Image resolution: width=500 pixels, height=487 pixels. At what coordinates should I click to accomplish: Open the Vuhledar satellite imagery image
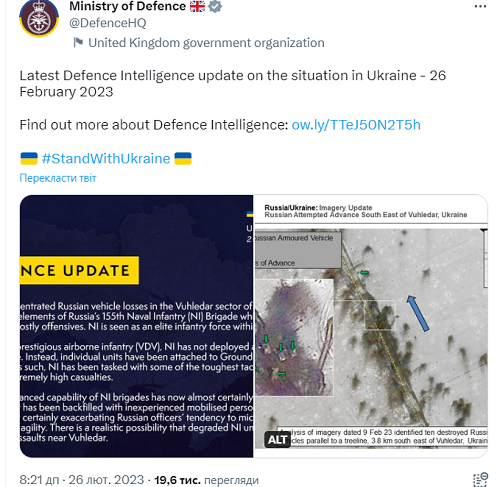click(x=371, y=326)
